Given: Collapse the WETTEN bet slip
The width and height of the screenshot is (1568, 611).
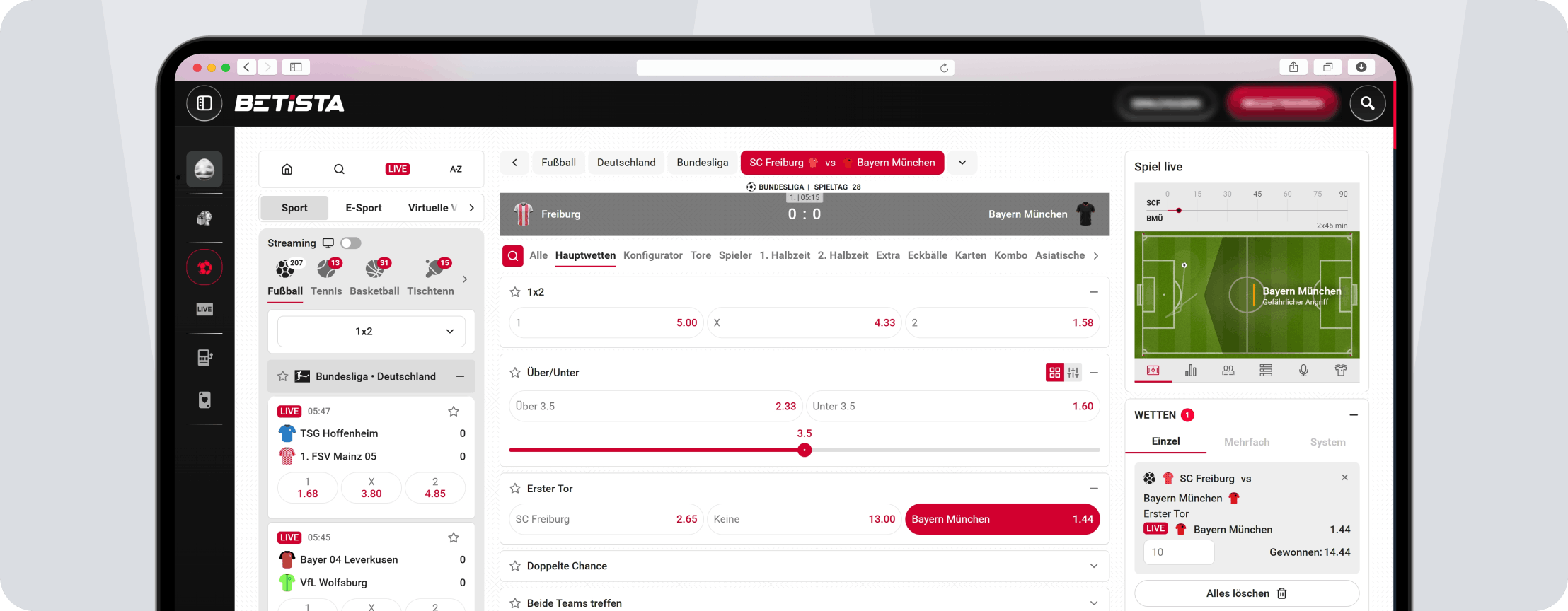Looking at the screenshot, I should [x=1354, y=415].
